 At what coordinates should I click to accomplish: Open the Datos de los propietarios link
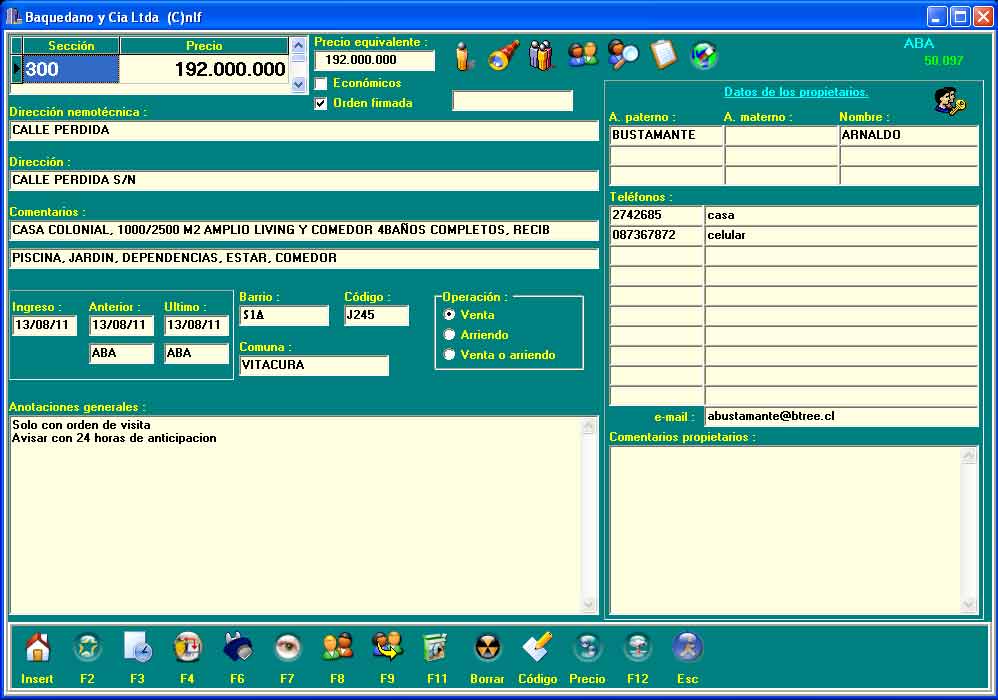point(796,92)
